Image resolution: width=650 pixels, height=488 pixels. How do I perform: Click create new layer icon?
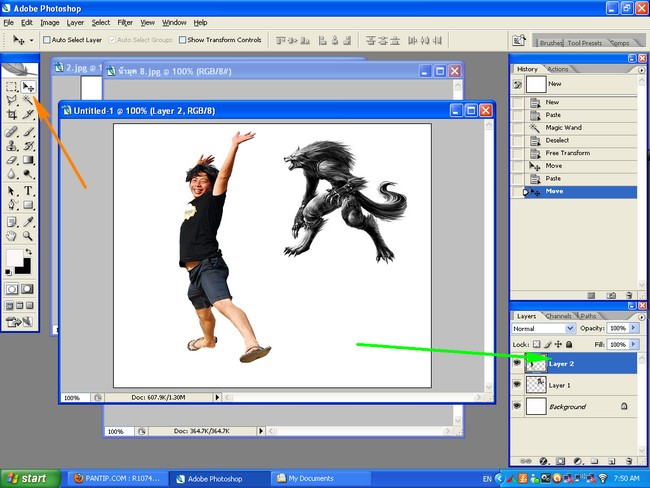click(611, 461)
